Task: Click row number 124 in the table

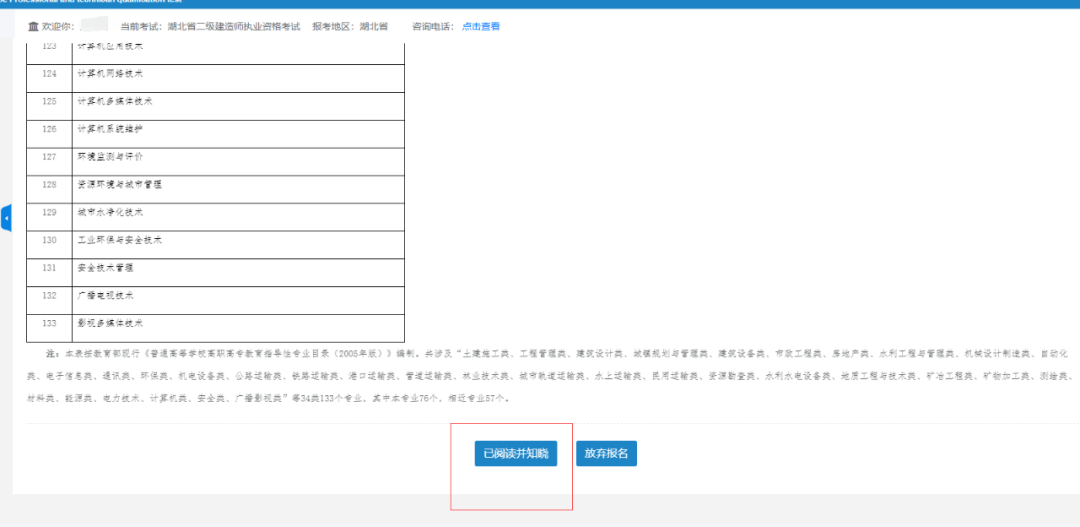Action: pyautogui.click(x=49, y=74)
